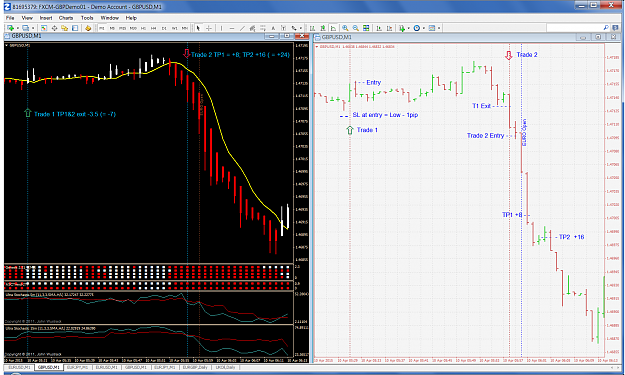Image resolution: width=625 pixels, height=375 pixels.
Task: Tile chart windows with grid icon
Action: (366, 28)
